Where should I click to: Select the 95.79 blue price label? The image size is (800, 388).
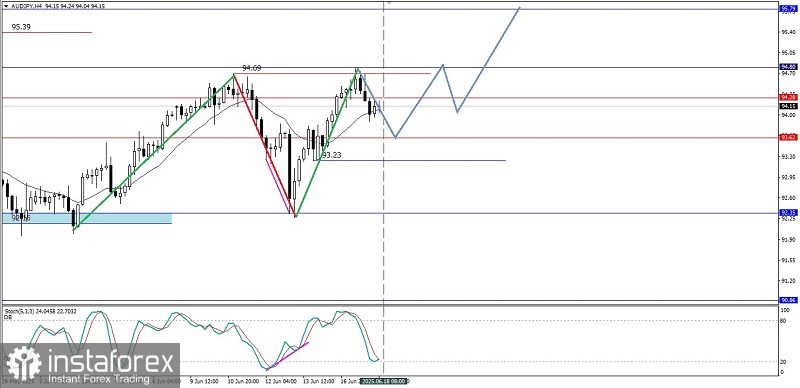point(788,9)
